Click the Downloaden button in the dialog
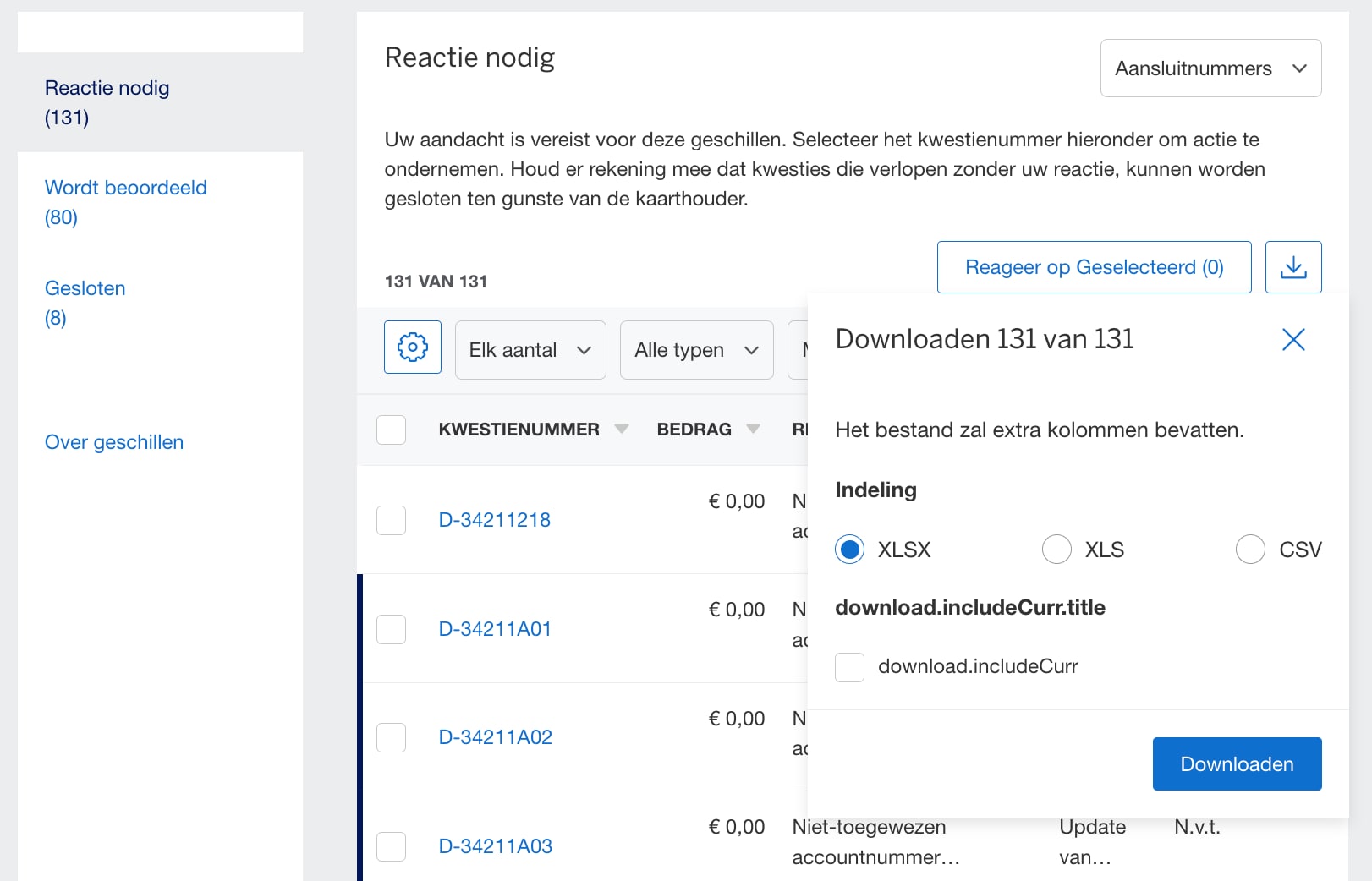This screenshot has width=1372, height=881. coord(1236,763)
